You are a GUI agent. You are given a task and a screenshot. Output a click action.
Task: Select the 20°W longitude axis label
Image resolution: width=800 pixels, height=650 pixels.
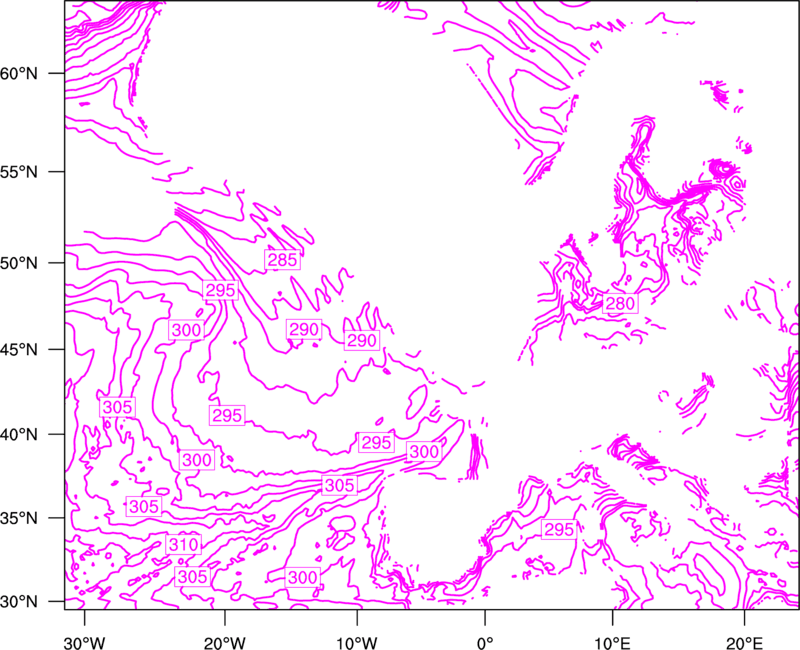click(x=224, y=643)
